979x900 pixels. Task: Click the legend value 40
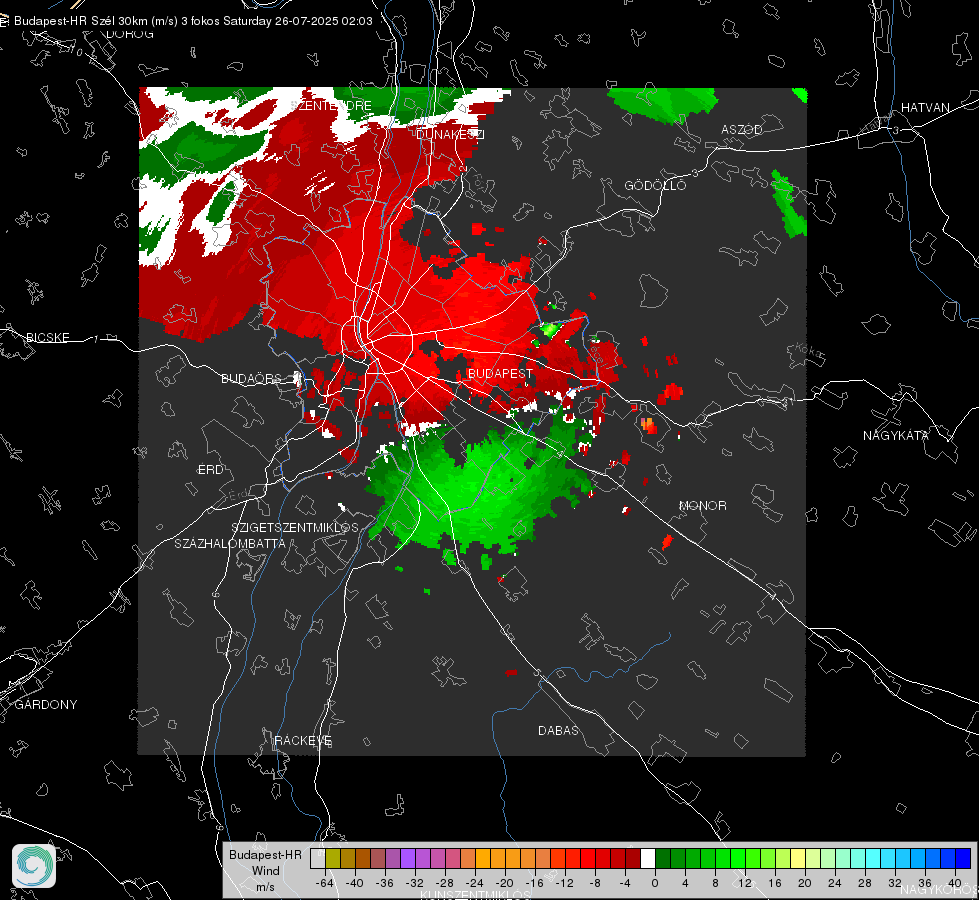(955, 883)
